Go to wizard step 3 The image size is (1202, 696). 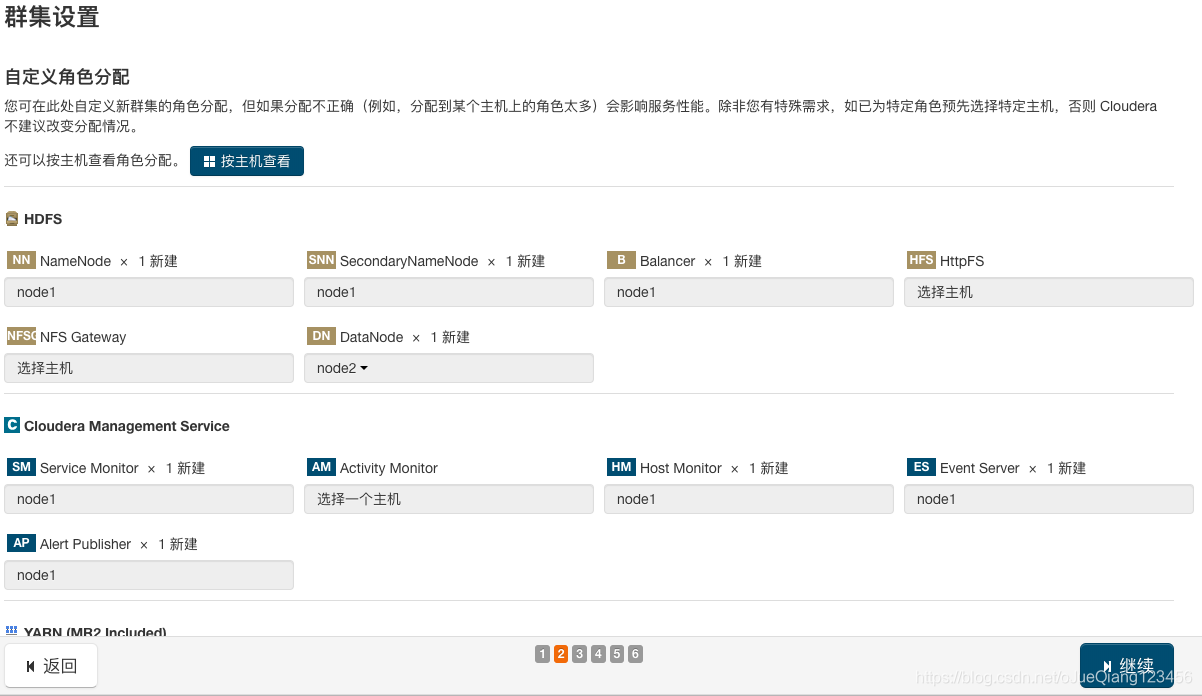579,654
